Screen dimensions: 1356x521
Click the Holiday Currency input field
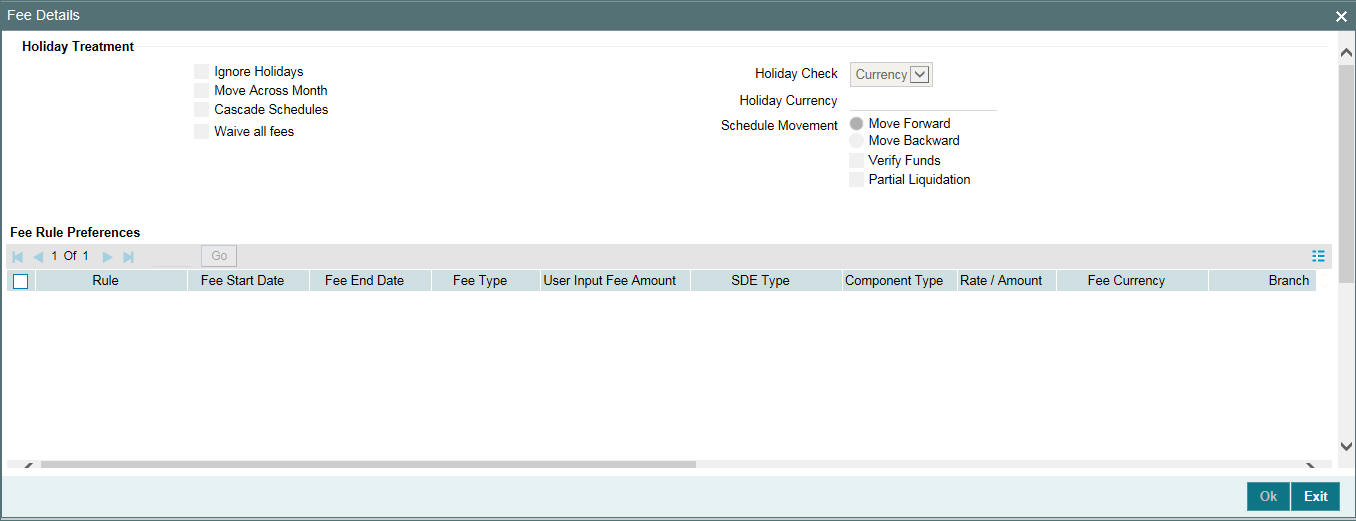[923, 100]
